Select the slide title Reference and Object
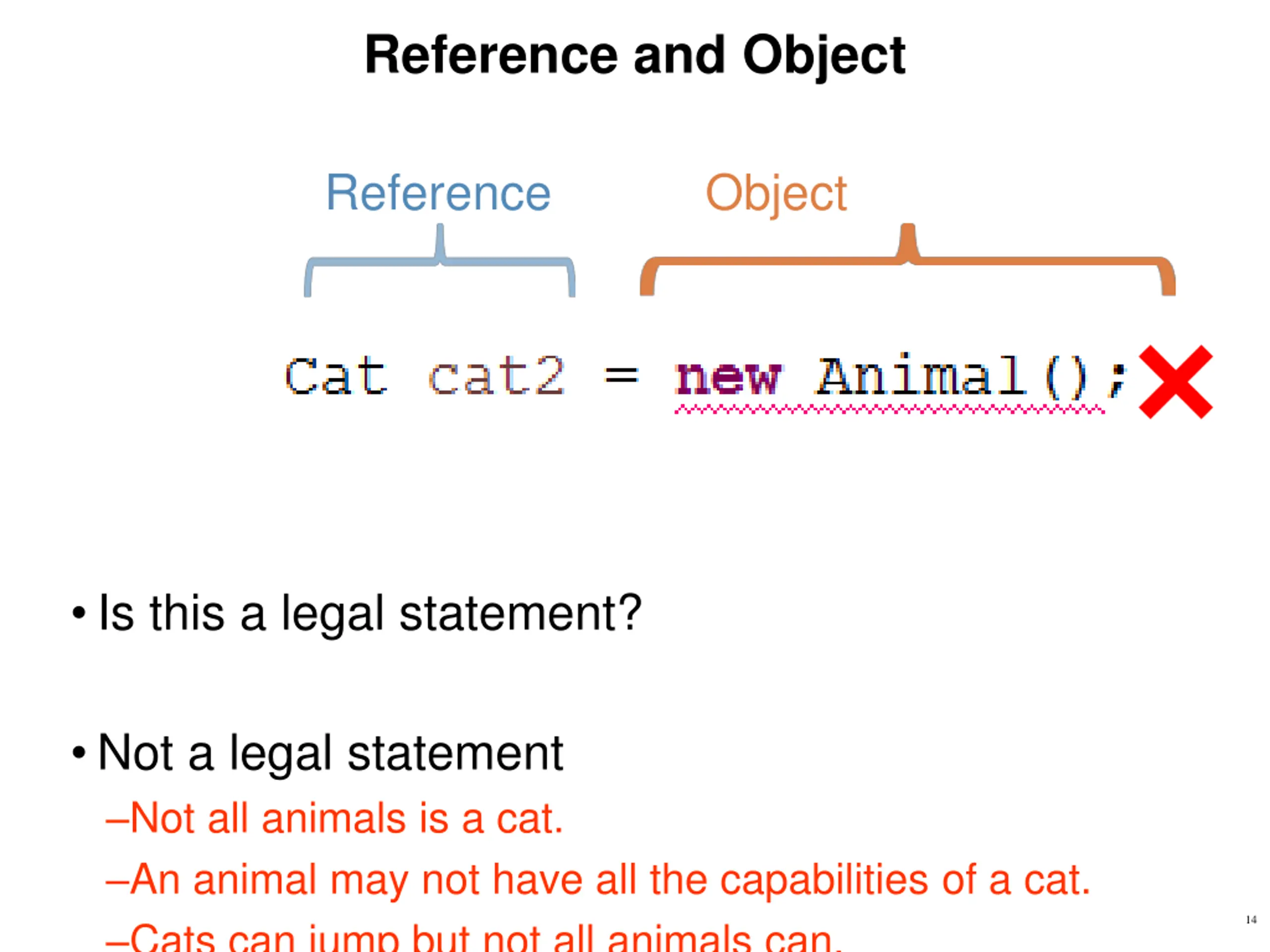This screenshot has height=952, width=1270. [x=635, y=55]
